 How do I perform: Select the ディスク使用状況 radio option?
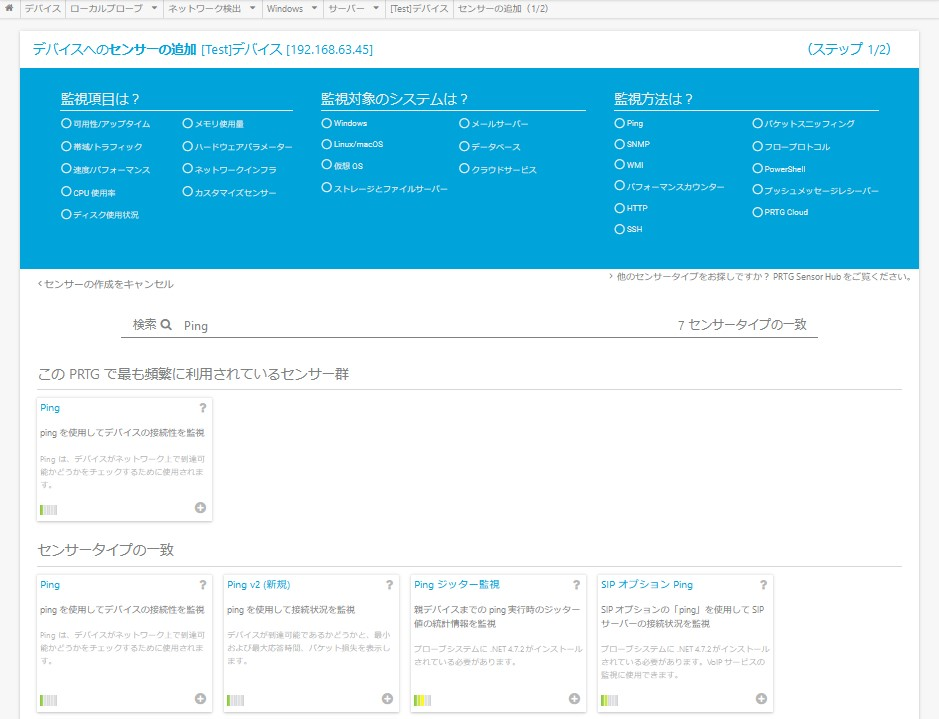(x=66, y=214)
